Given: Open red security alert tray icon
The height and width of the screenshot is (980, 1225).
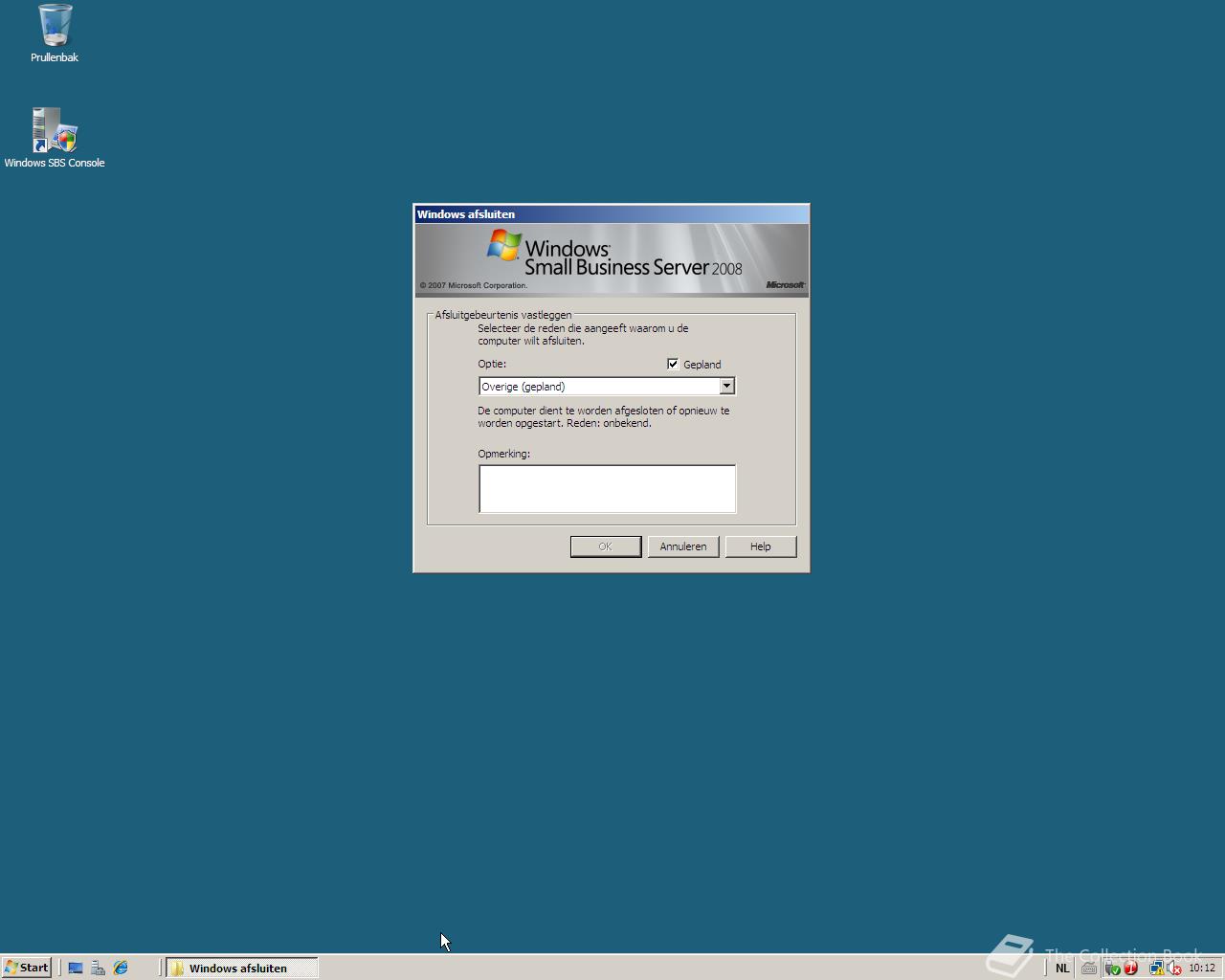Looking at the screenshot, I should (1130, 969).
